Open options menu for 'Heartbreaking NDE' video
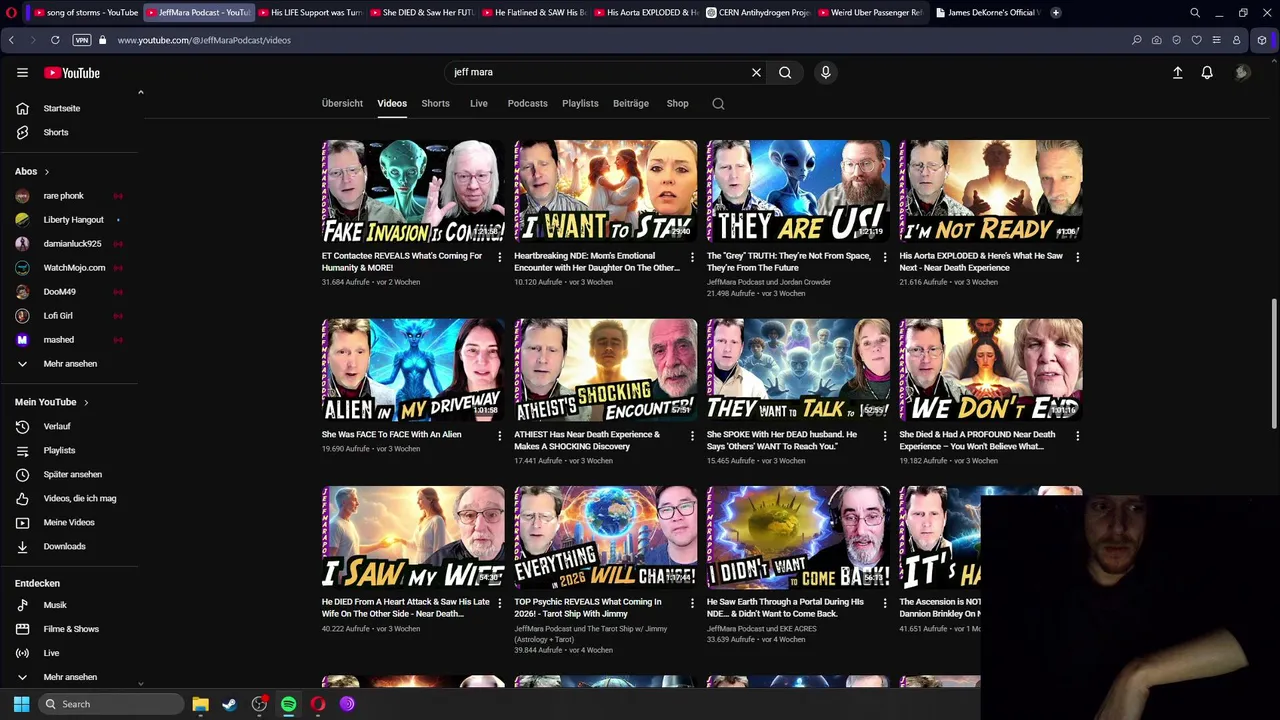 click(692, 257)
